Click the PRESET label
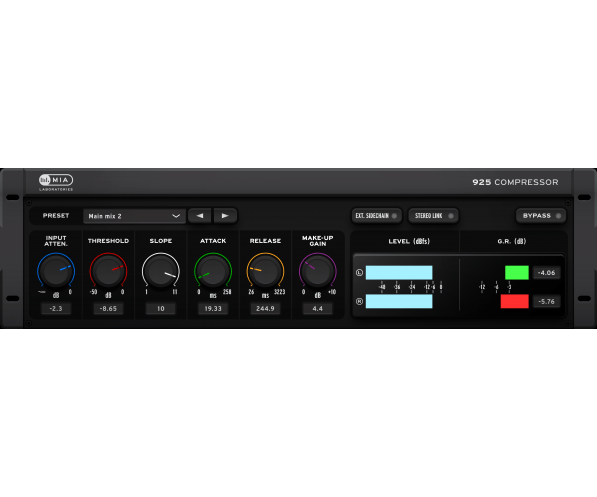Screen dimensions: 597x497 pyautogui.click(x=56, y=216)
